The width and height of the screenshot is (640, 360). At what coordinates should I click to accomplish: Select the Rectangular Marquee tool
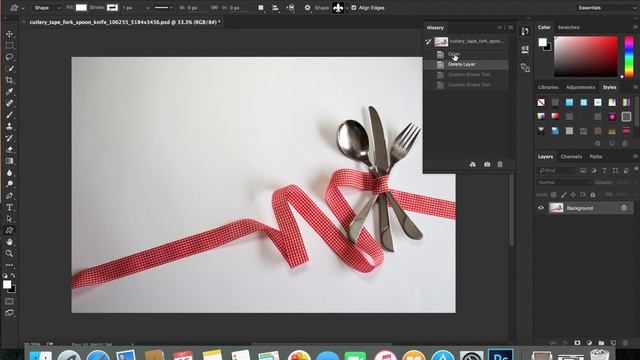9,46
